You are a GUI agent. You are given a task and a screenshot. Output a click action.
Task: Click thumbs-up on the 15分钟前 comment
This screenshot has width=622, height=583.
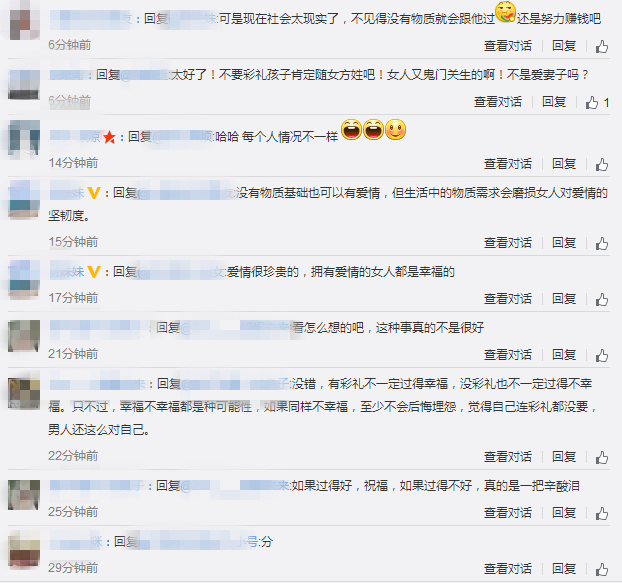coord(602,243)
